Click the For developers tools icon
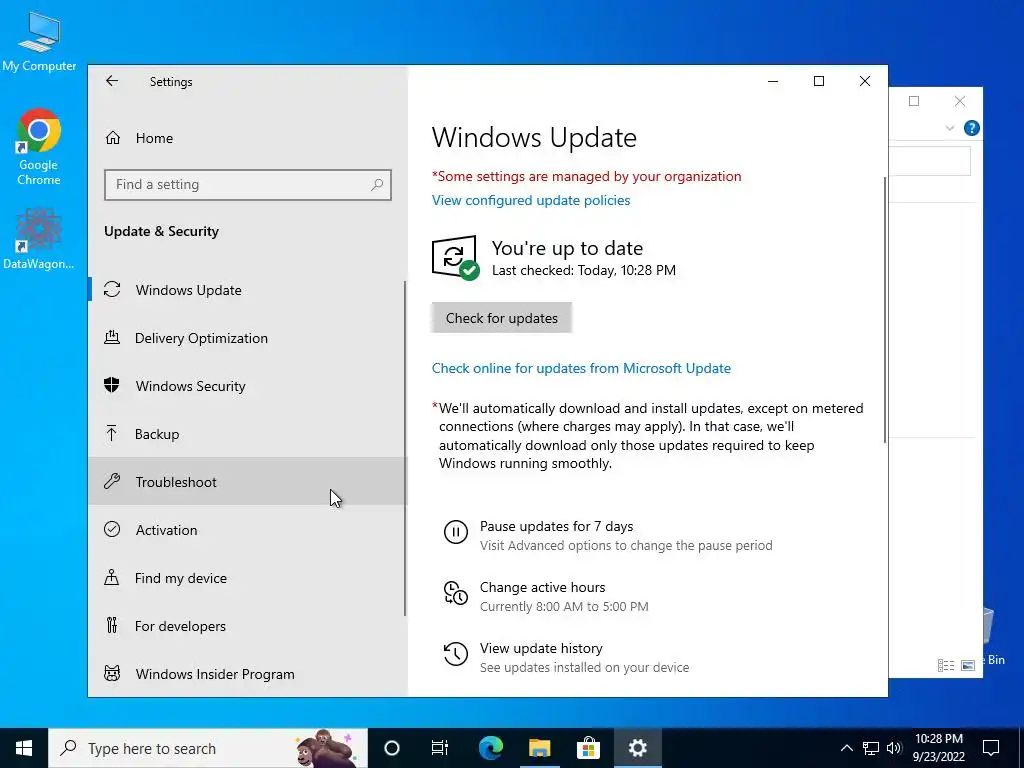Viewport: 1024px width, 768px height. 112,626
